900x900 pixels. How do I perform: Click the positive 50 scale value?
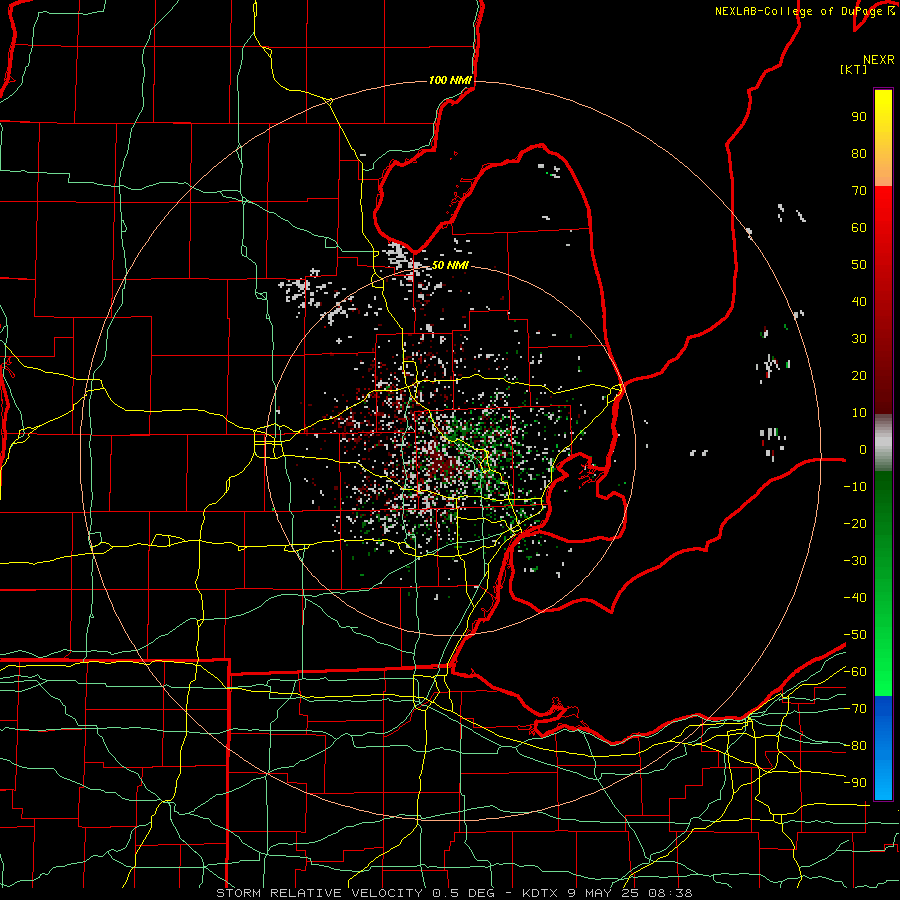pos(859,265)
